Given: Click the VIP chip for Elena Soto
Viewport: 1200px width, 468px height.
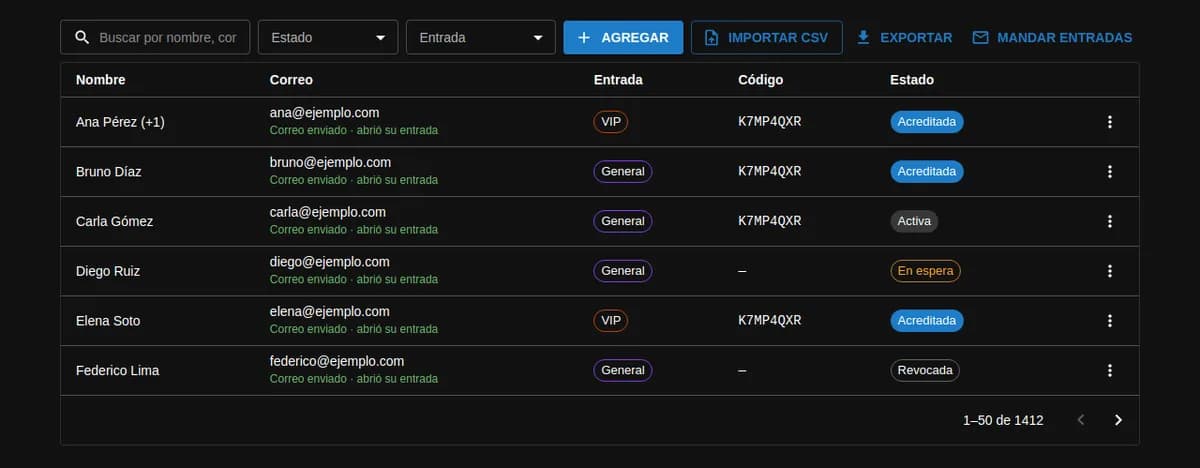Looking at the screenshot, I should click(x=611, y=321).
